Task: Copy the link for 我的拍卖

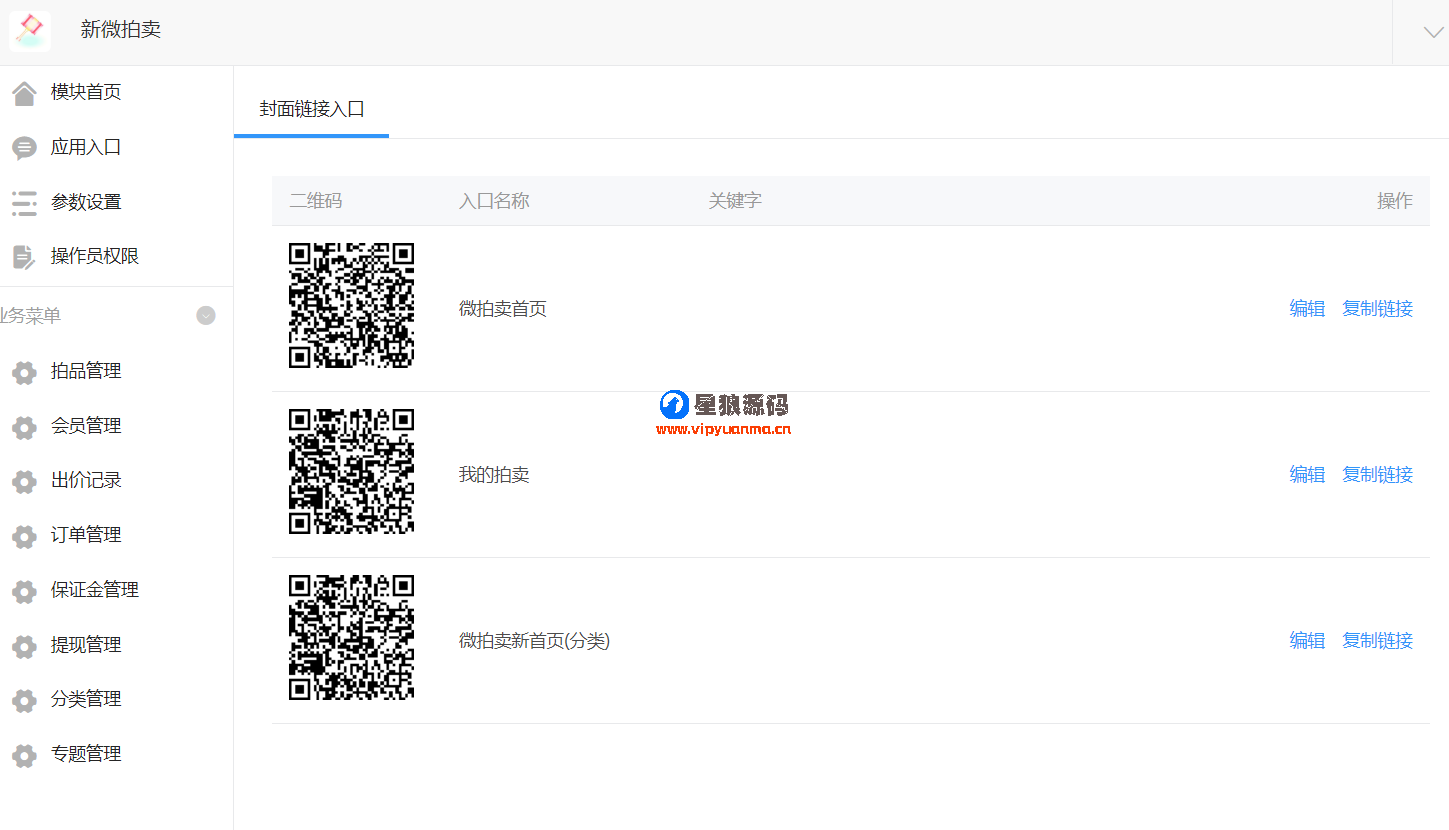Action: [x=1377, y=475]
